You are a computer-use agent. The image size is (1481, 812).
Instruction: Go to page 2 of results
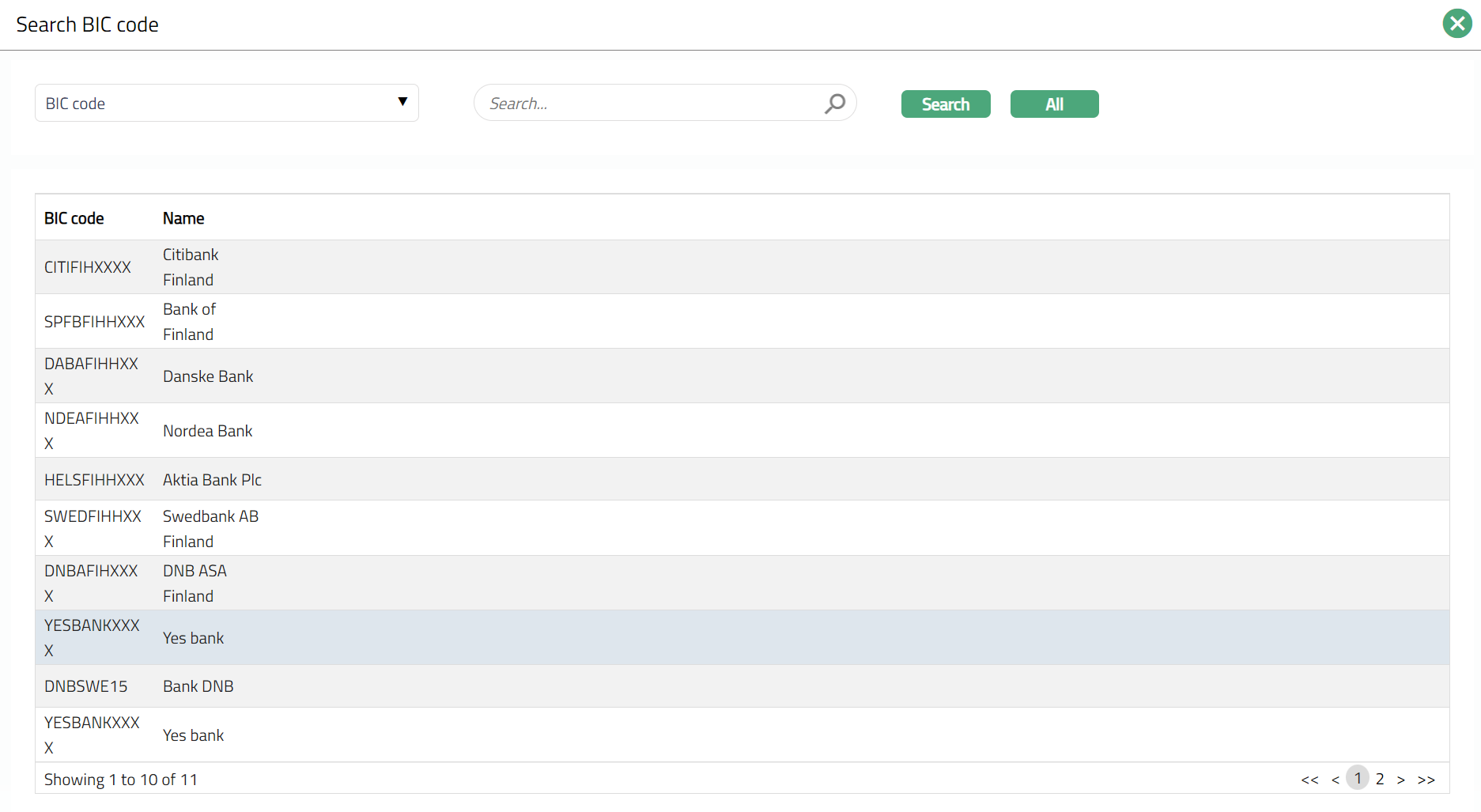coord(1380,779)
